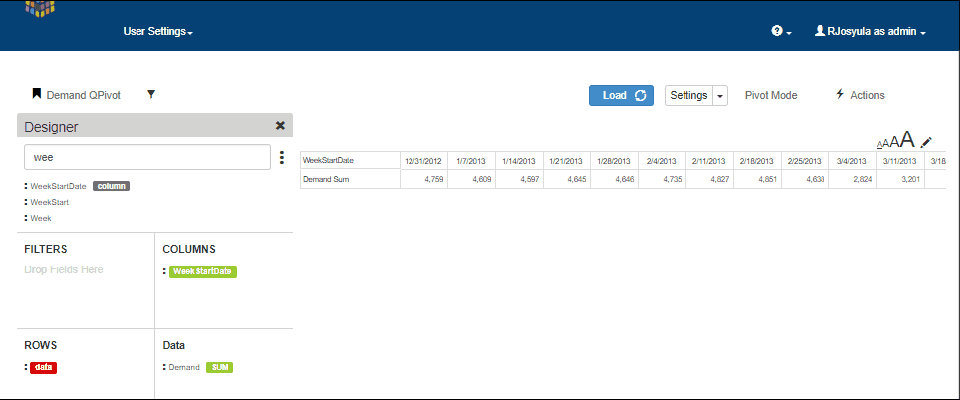Click the 1/7/2013 column header
This screenshot has width=960, height=400.
(x=471, y=161)
